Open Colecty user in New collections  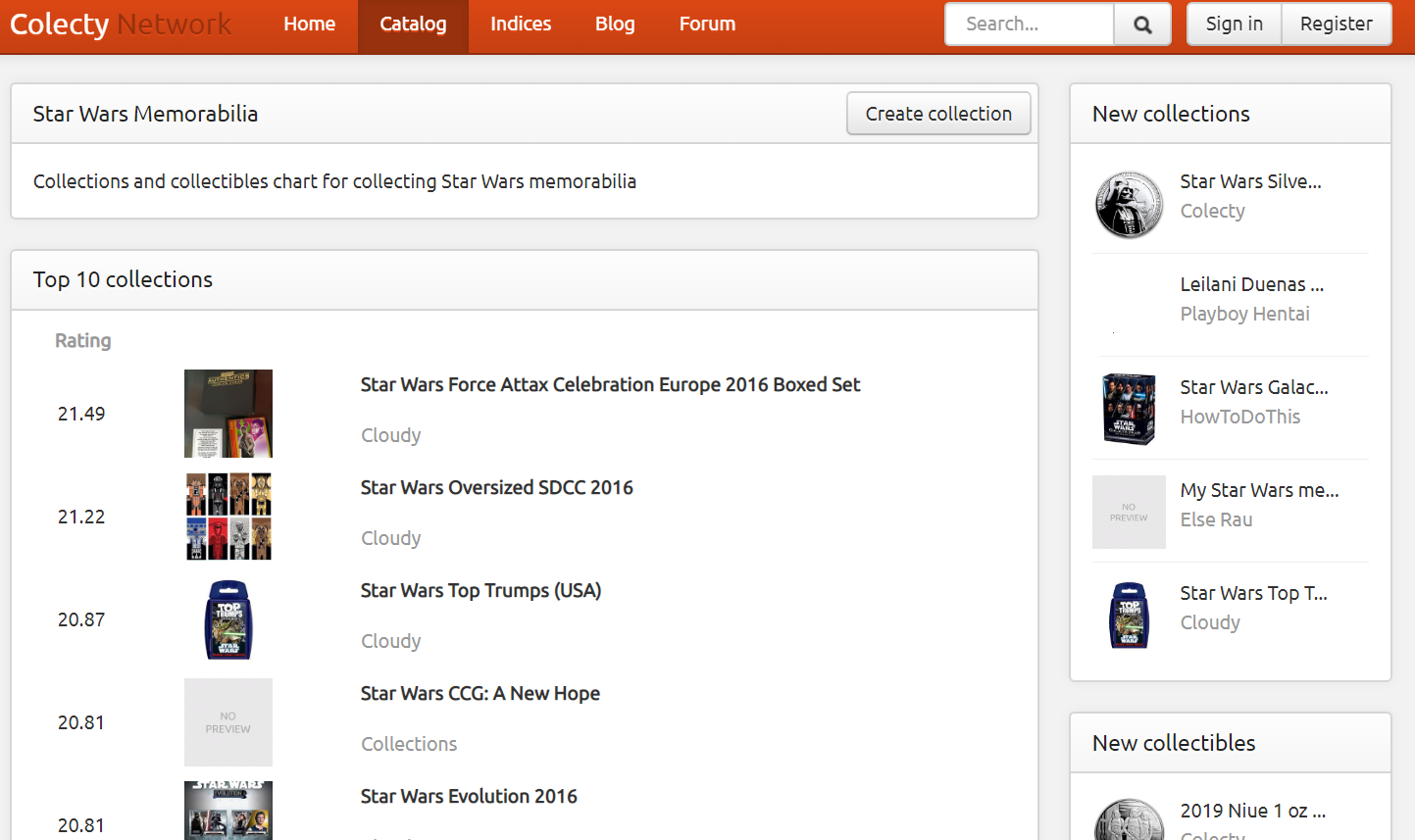[x=1212, y=211]
